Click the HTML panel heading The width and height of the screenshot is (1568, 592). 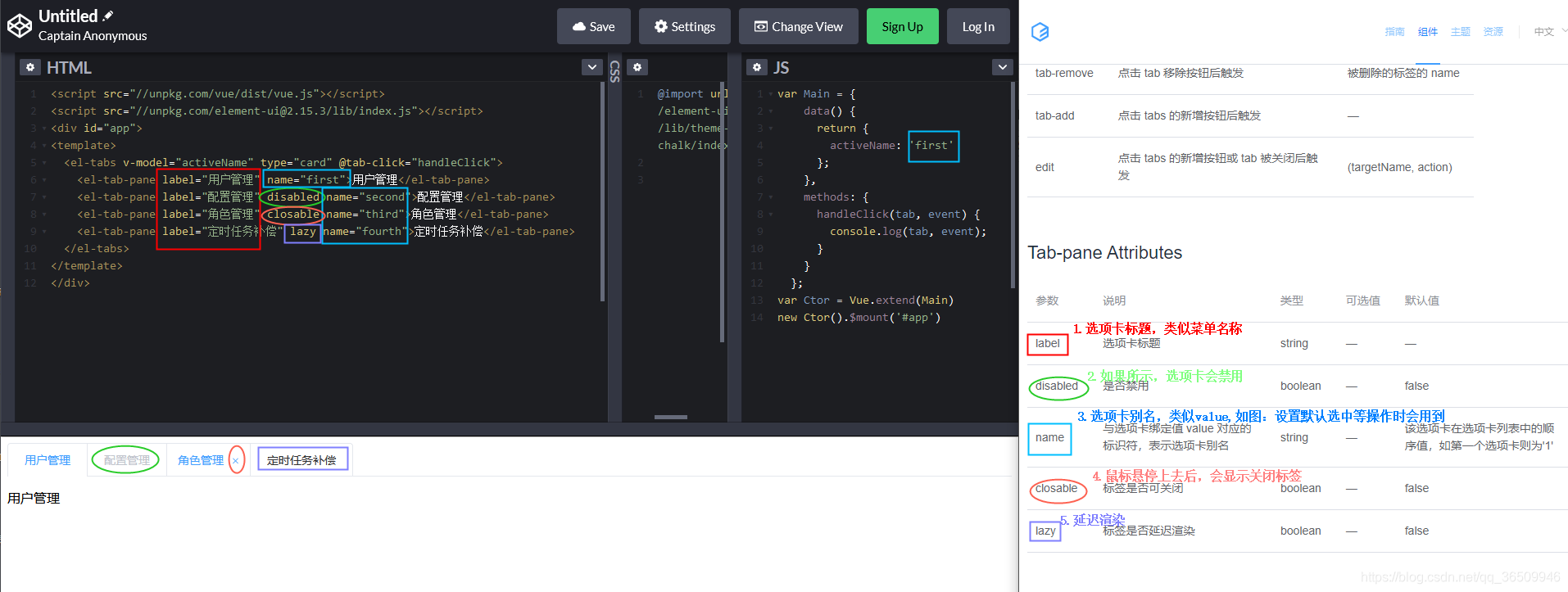pos(69,67)
